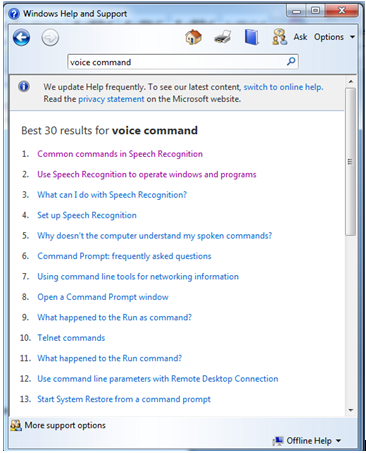This screenshot has width=366, height=453.
Task: Click the Offline Help computer icon
Action: click(x=278, y=441)
